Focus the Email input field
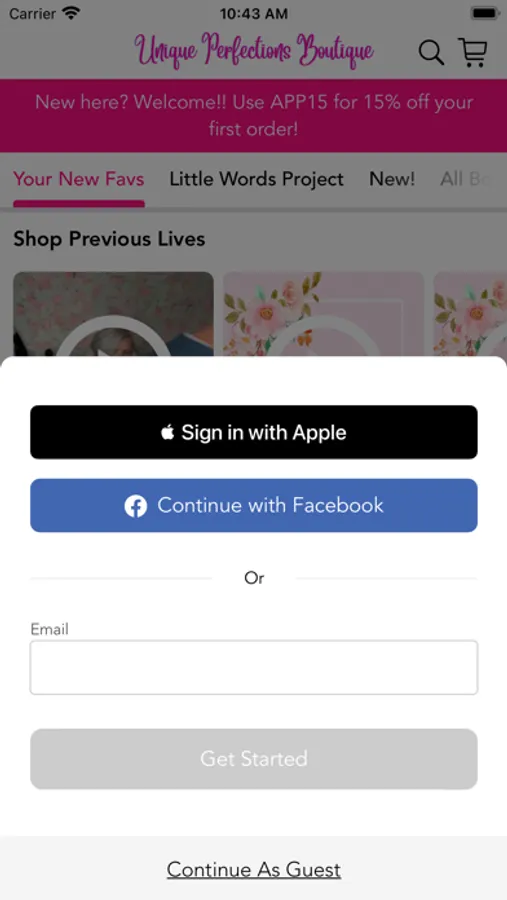The image size is (507, 900). pos(254,668)
